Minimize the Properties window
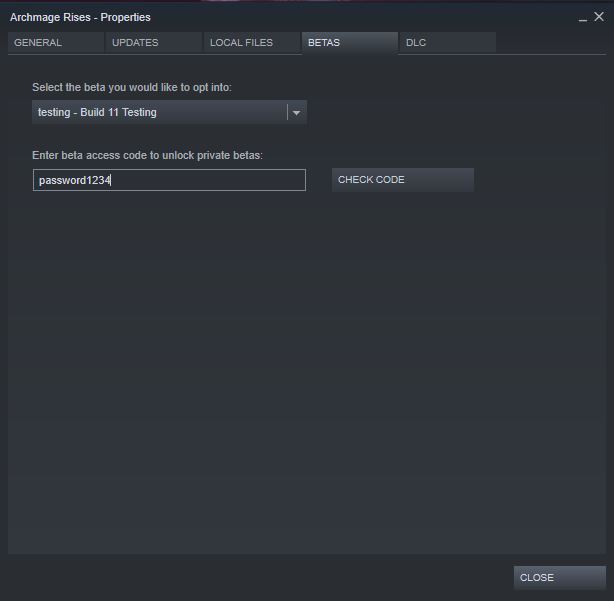 coord(583,18)
